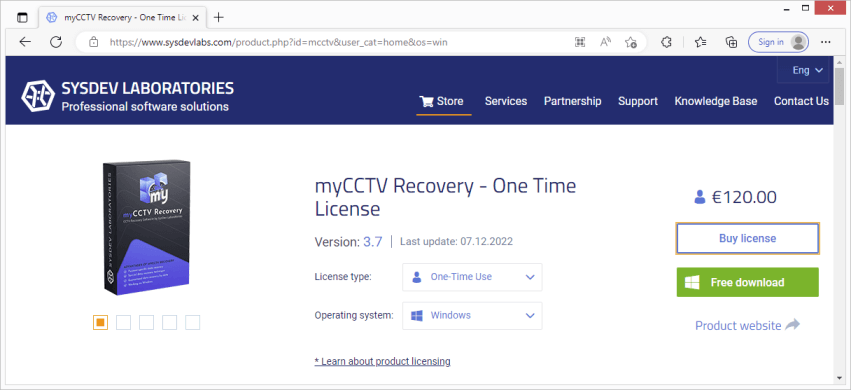Click the SysDev Laboratories hexagon logo
The image size is (851, 390).
(x=38, y=97)
